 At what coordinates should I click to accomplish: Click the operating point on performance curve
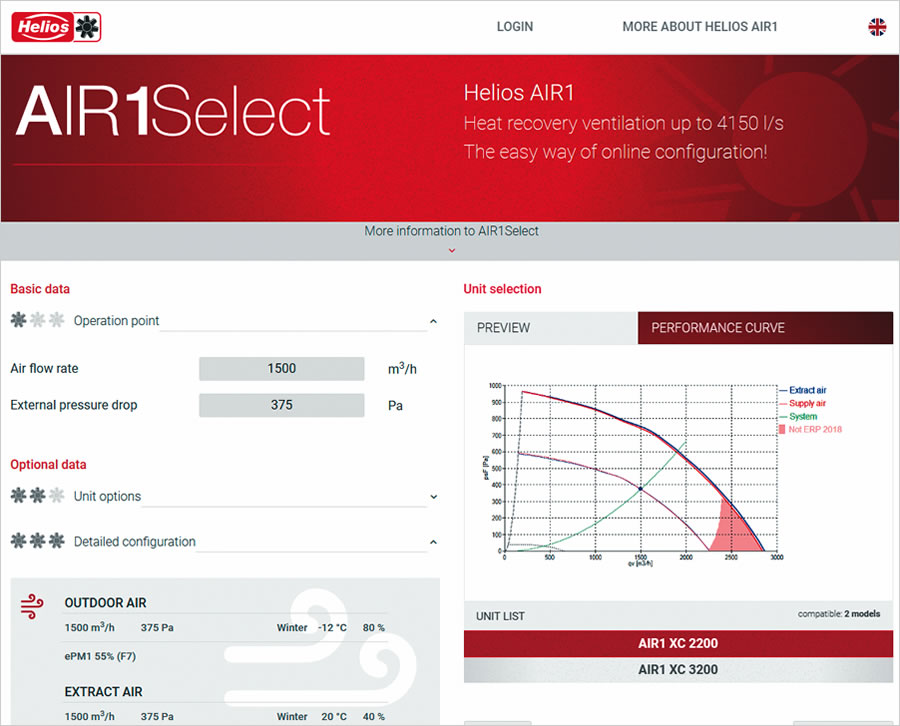click(x=641, y=488)
